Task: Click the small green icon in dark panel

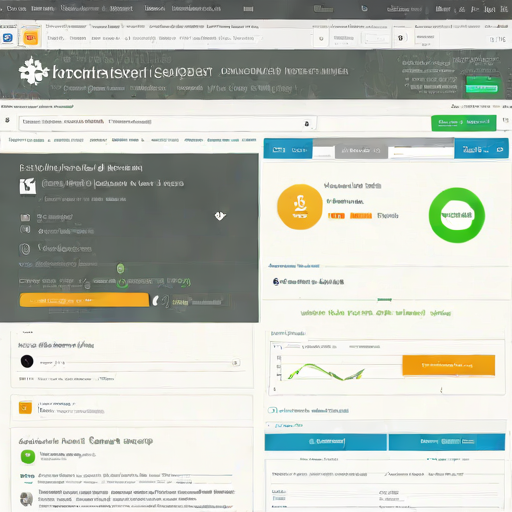Action: point(120,268)
